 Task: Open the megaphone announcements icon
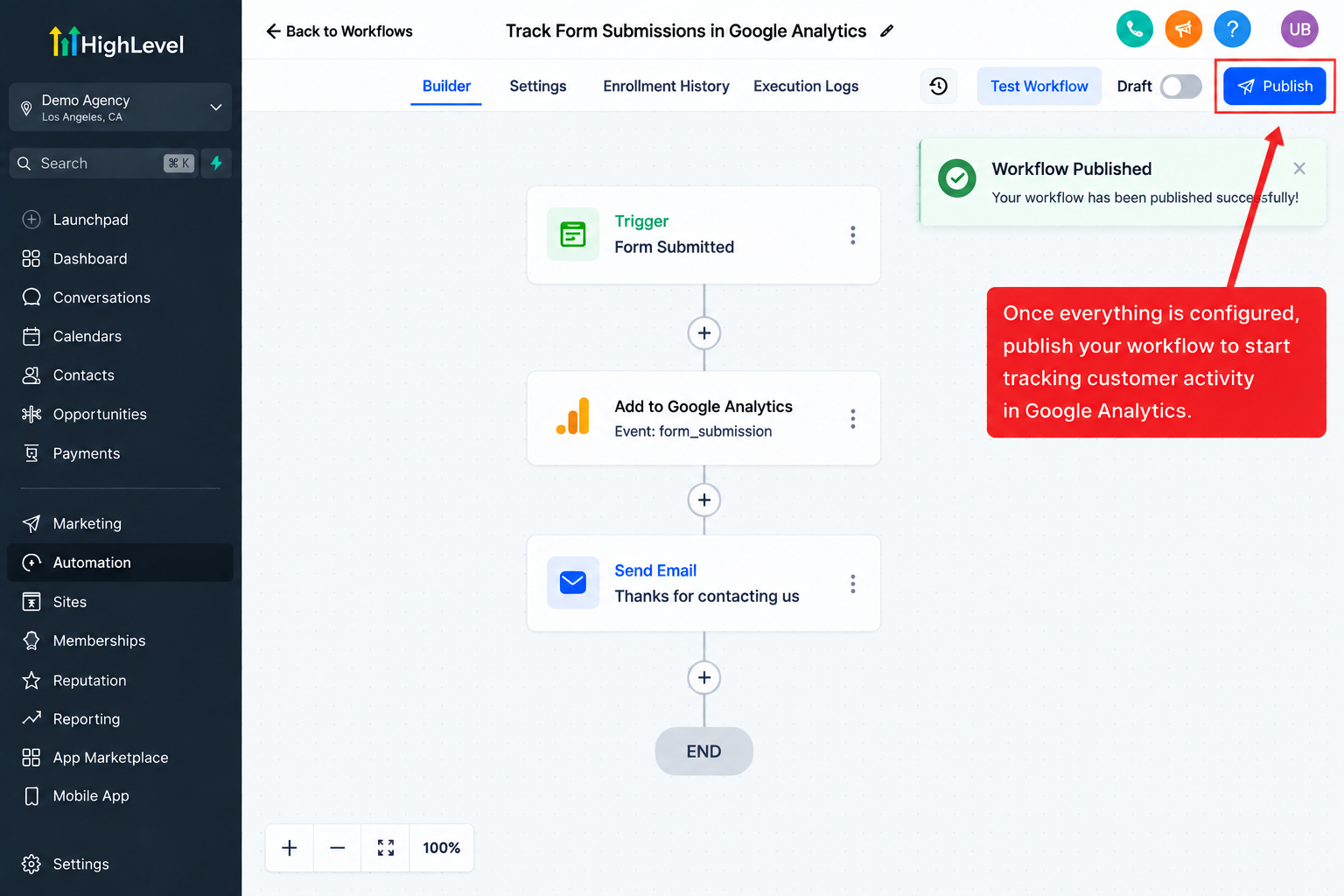coord(1183,29)
